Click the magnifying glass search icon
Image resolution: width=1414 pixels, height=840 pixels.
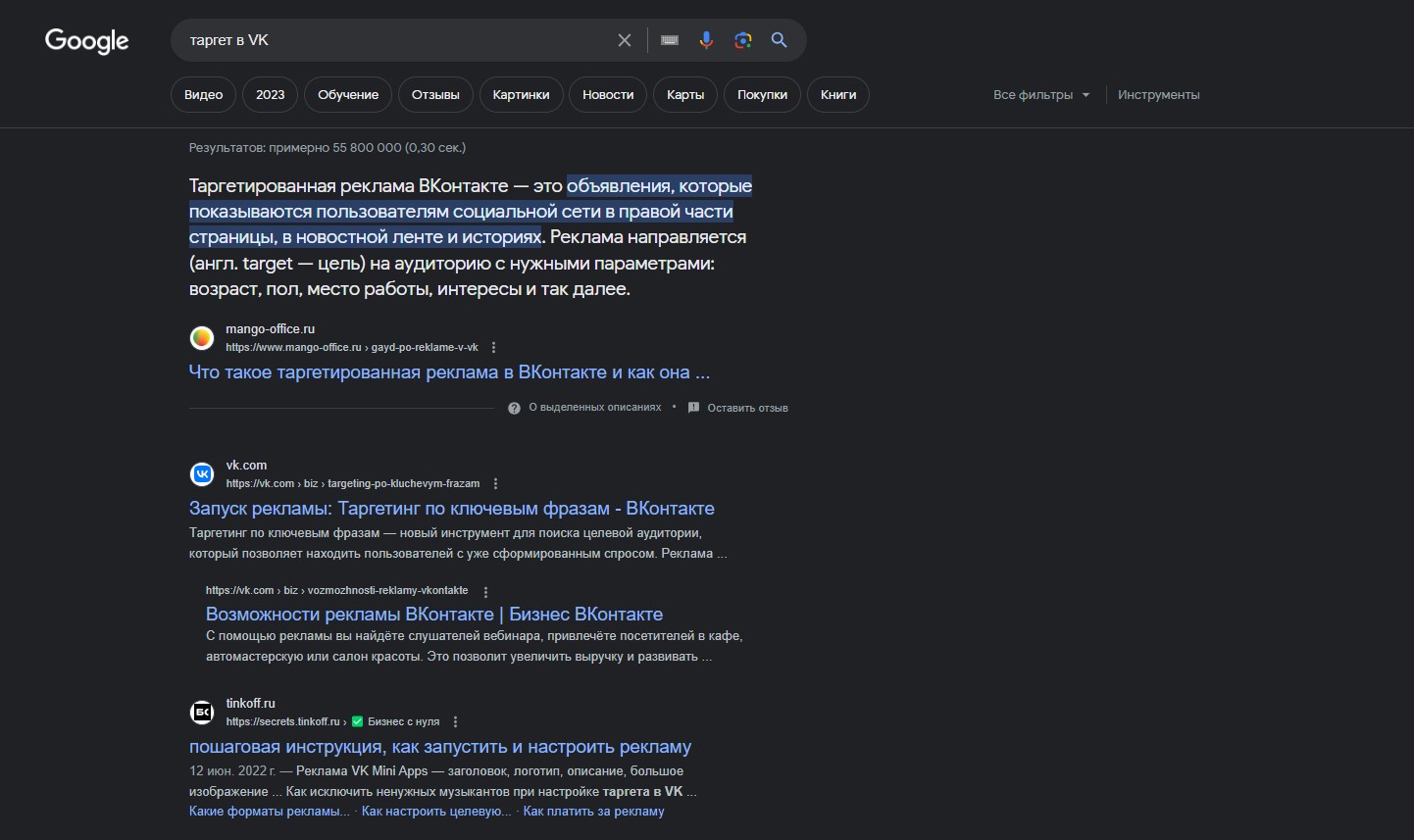click(x=780, y=40)
